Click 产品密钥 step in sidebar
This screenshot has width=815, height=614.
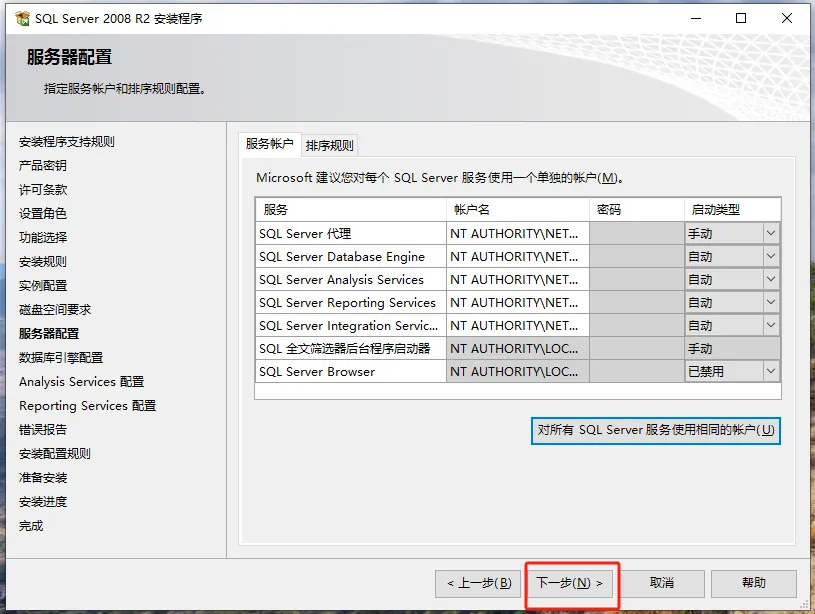[x=43, y=165]
